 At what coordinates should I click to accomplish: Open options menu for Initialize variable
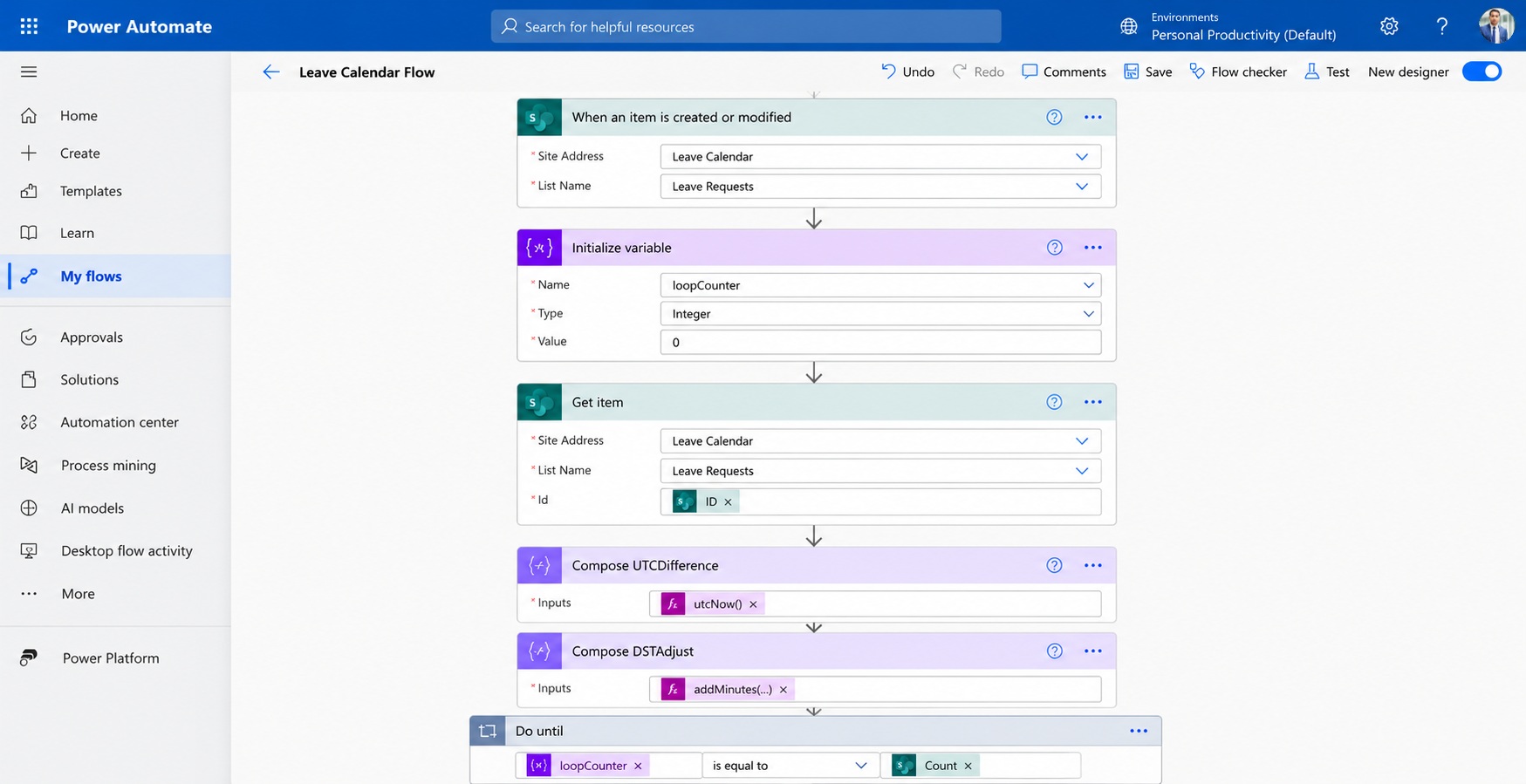[1092, 248]
